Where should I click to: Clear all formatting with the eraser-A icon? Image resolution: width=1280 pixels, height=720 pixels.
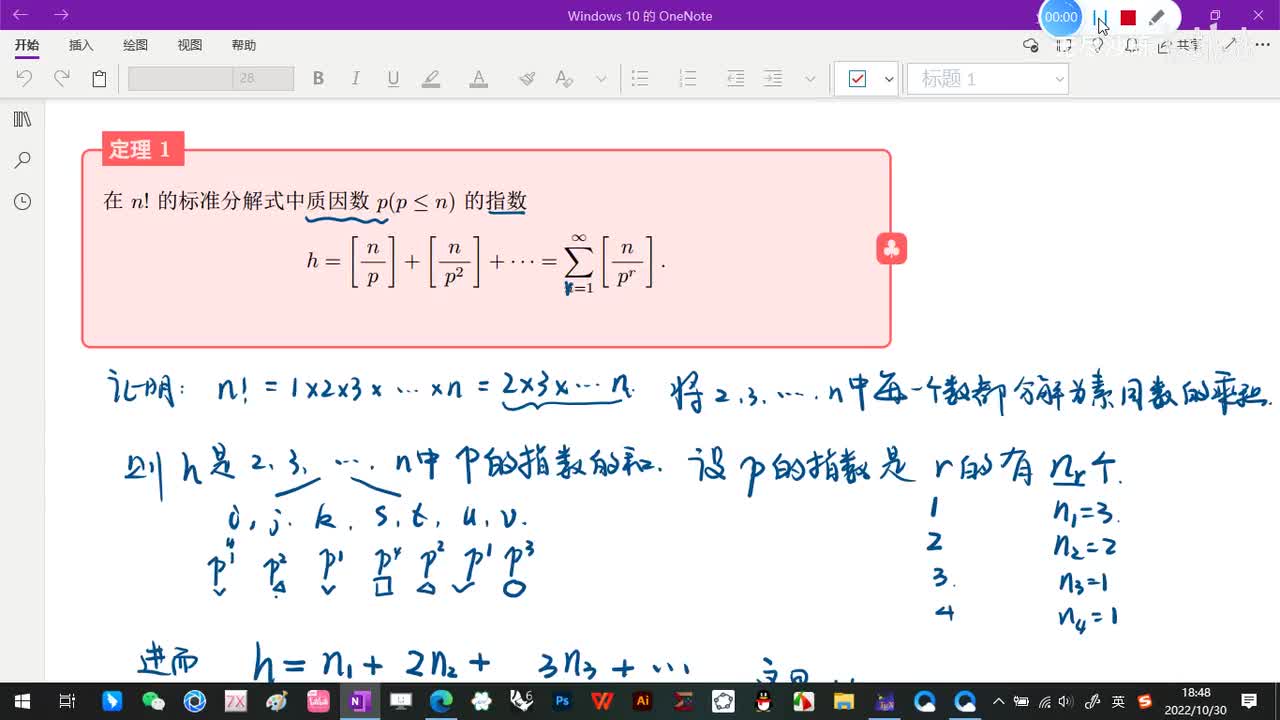[x=564, y=78]
